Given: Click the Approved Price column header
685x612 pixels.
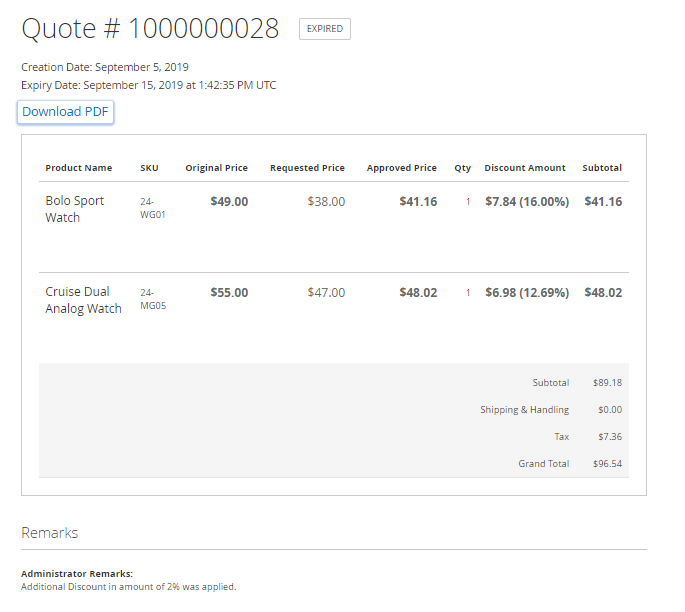Looking at the screenshot, I should (401, 168).
